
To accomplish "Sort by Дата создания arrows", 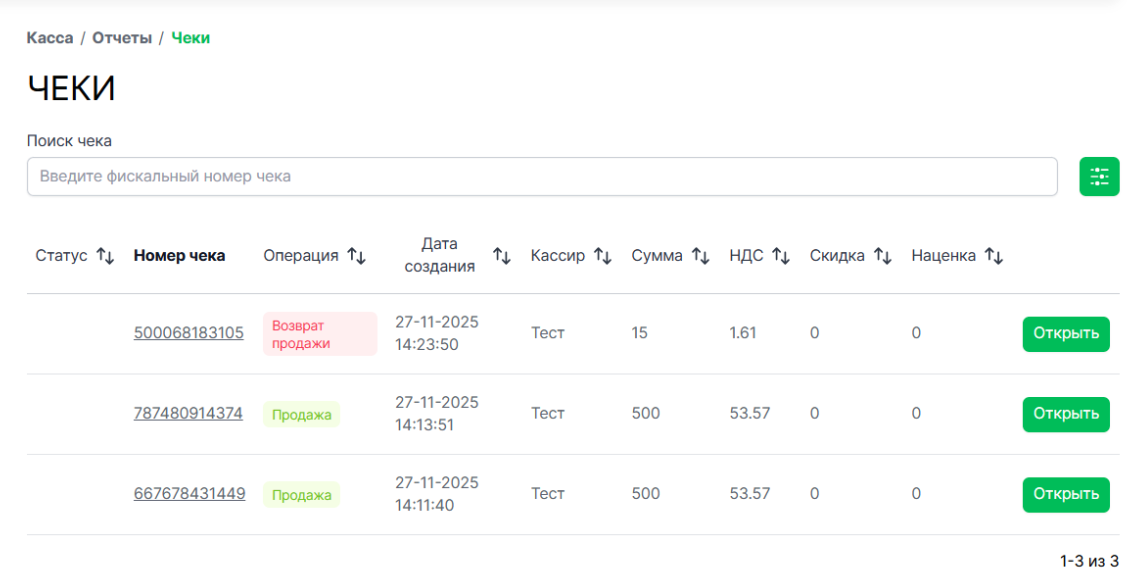I will [502, 256].
